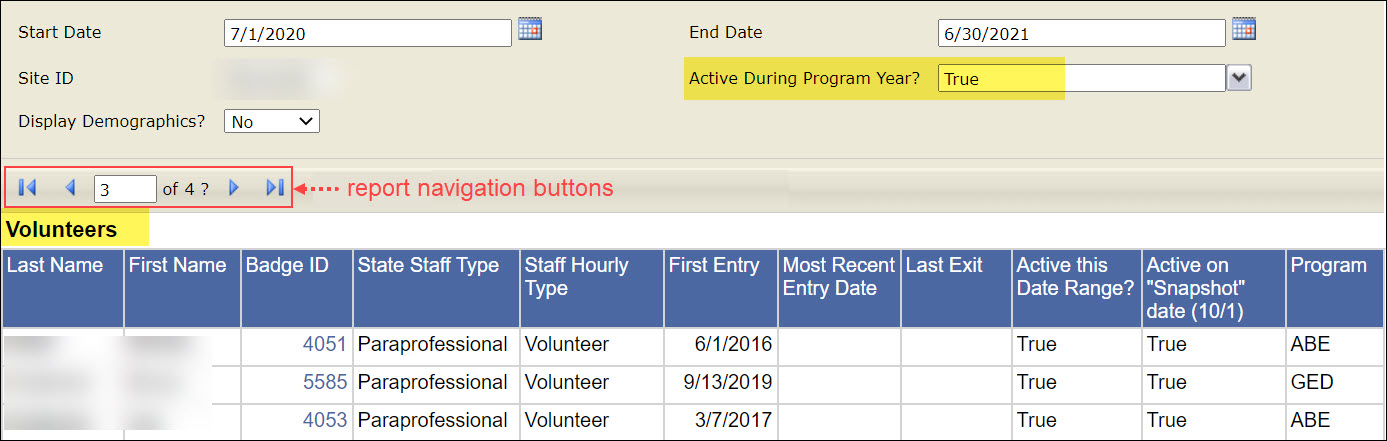
Task: Open badge ID 5585 link
Action: (324, 383)
